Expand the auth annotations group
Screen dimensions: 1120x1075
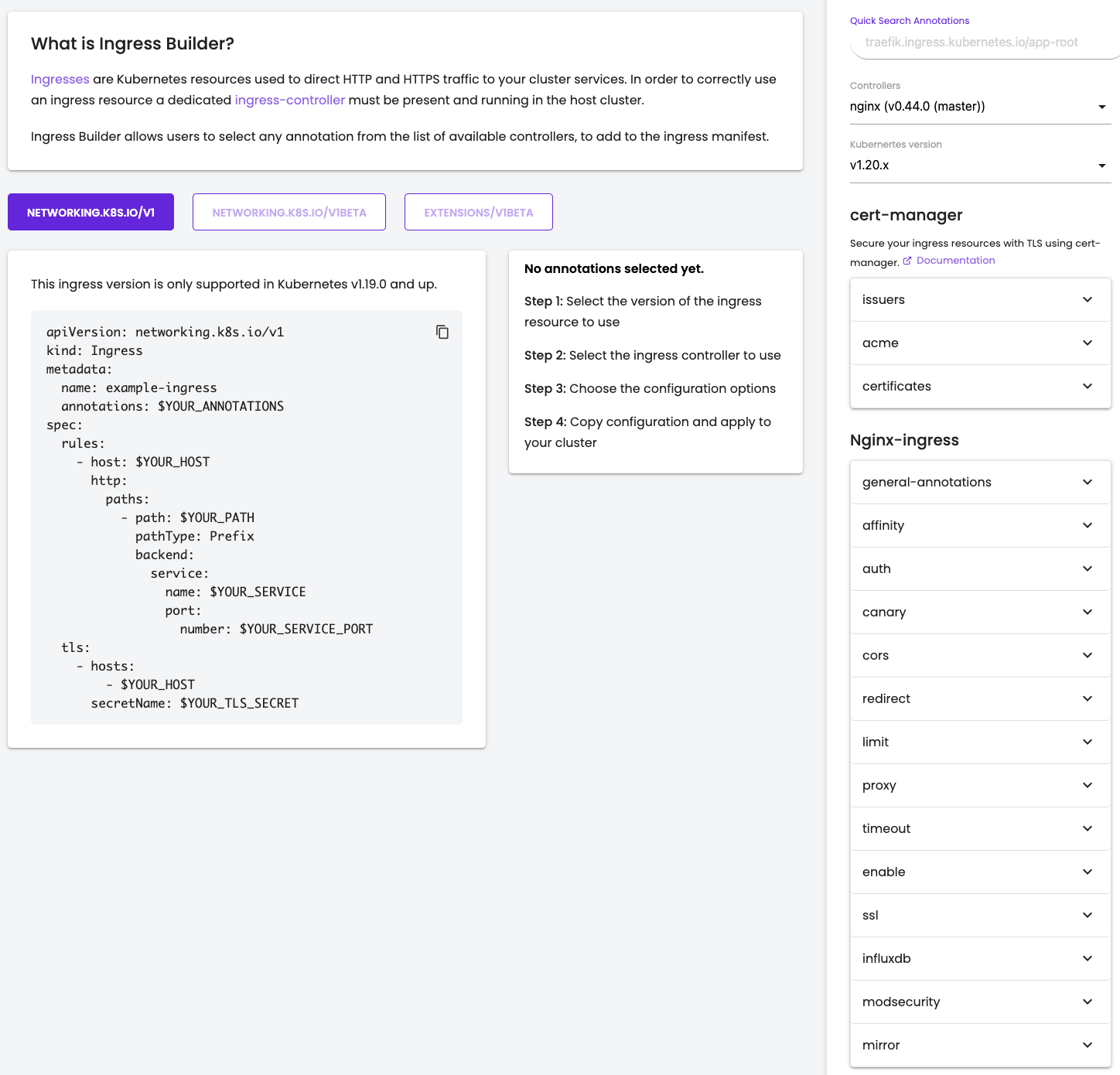tap(980, 569)
